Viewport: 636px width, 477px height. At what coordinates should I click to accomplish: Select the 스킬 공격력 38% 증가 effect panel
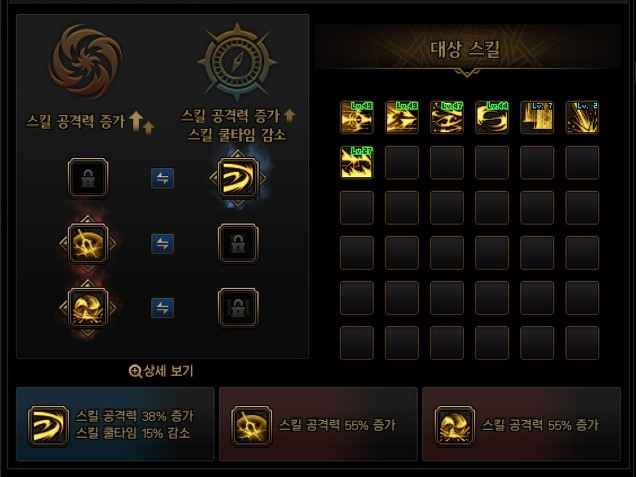(115, 424)
